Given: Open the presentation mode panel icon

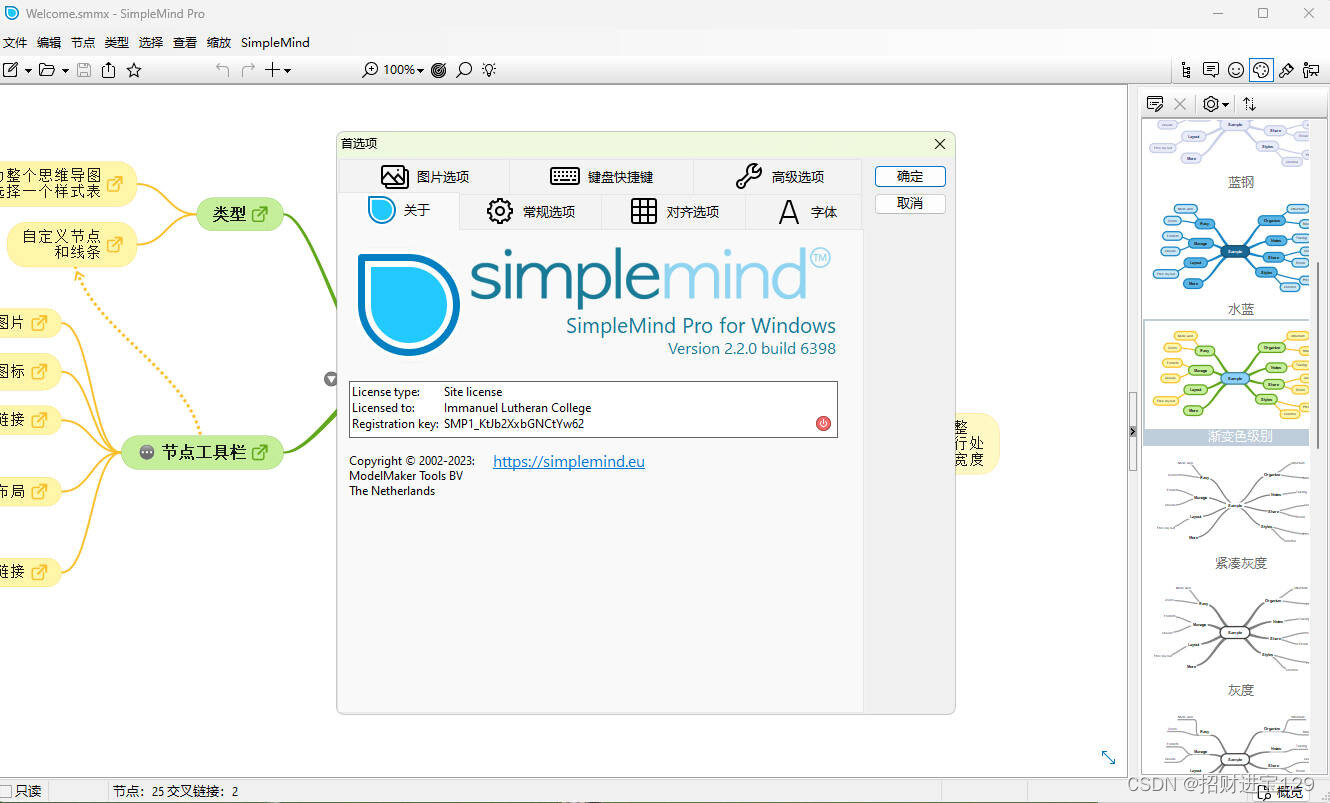Looking at the screenshot, I should (1312, 70).
